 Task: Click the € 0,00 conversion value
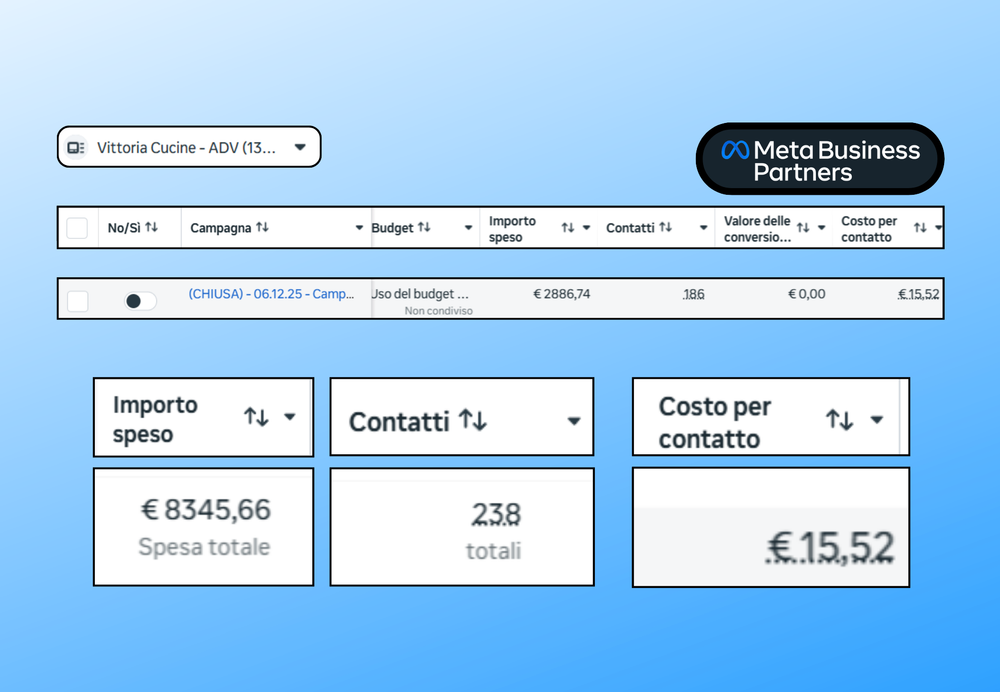tap(807, 294)
